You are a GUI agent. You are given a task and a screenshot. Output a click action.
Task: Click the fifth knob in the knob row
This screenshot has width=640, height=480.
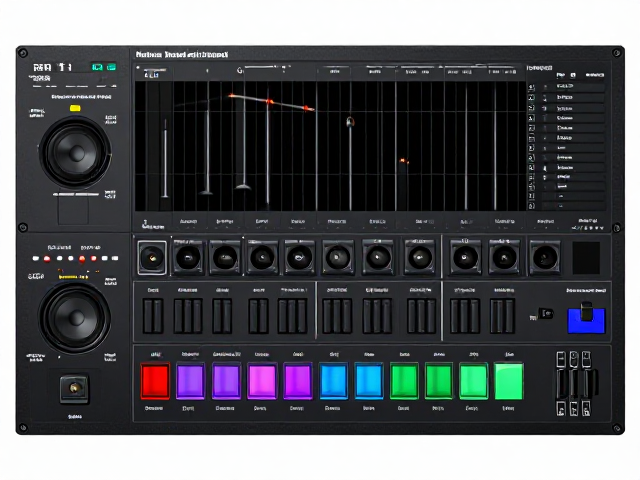(x=300, y=258)
